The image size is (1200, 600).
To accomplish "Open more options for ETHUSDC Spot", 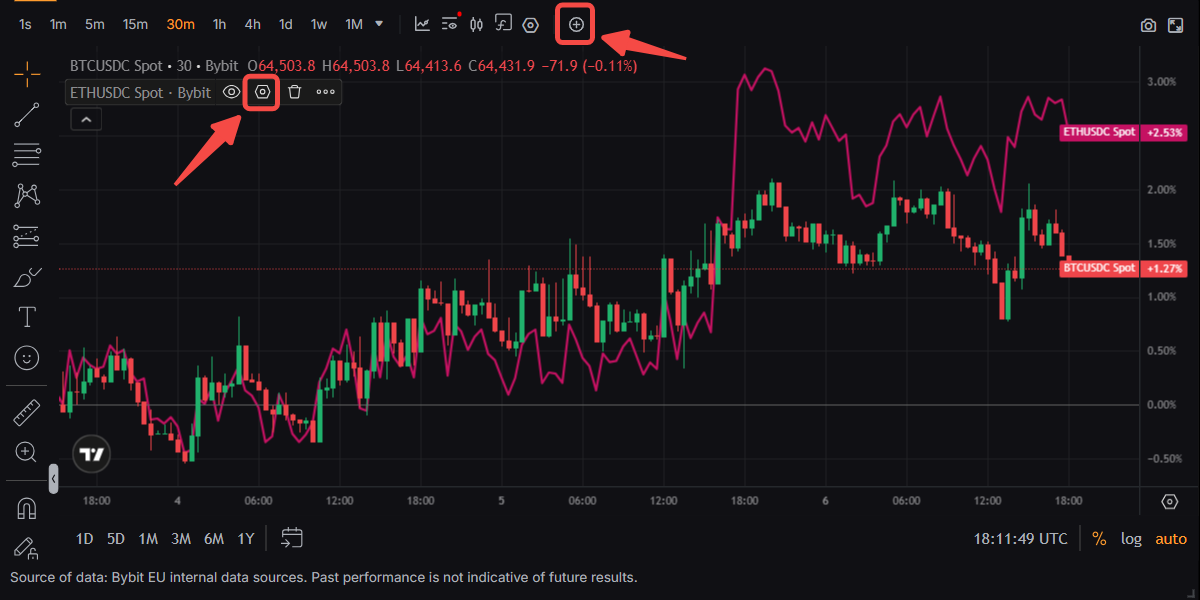I will [x=326, y=92].
